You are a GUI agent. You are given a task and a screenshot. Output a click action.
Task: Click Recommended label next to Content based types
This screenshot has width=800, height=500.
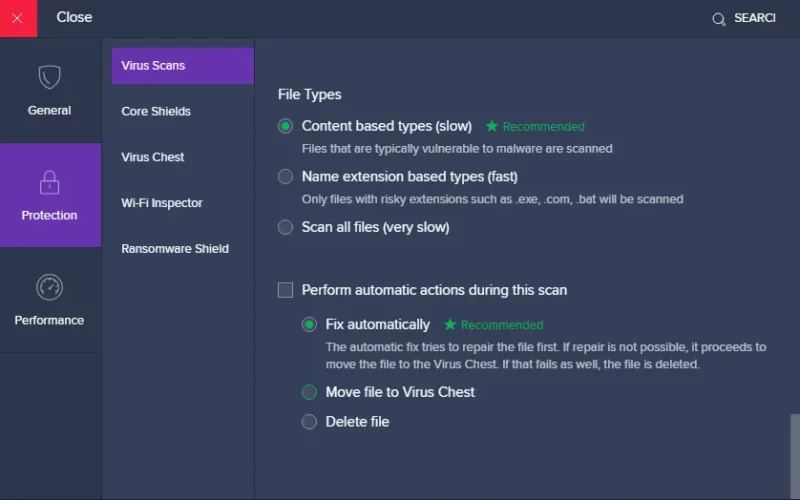pyautogui.click(x=543, y=127)
